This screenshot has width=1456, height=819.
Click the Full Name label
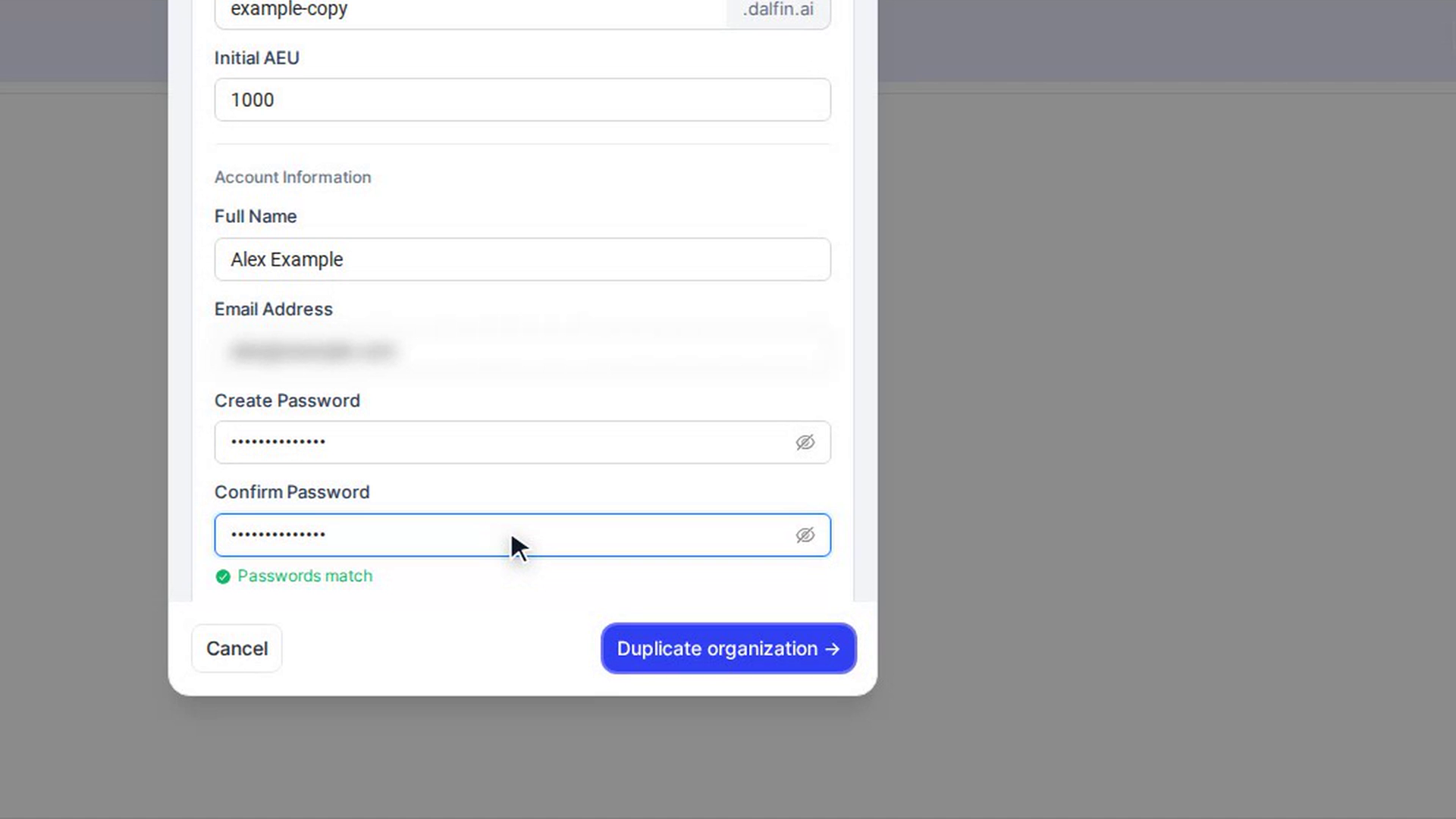coord(255,216)
